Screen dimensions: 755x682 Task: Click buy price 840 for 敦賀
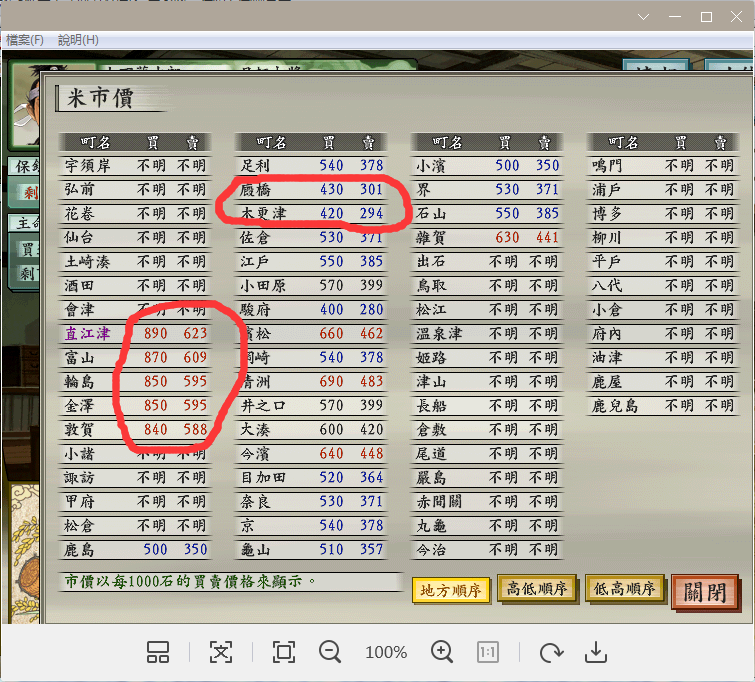click(155, 429)
